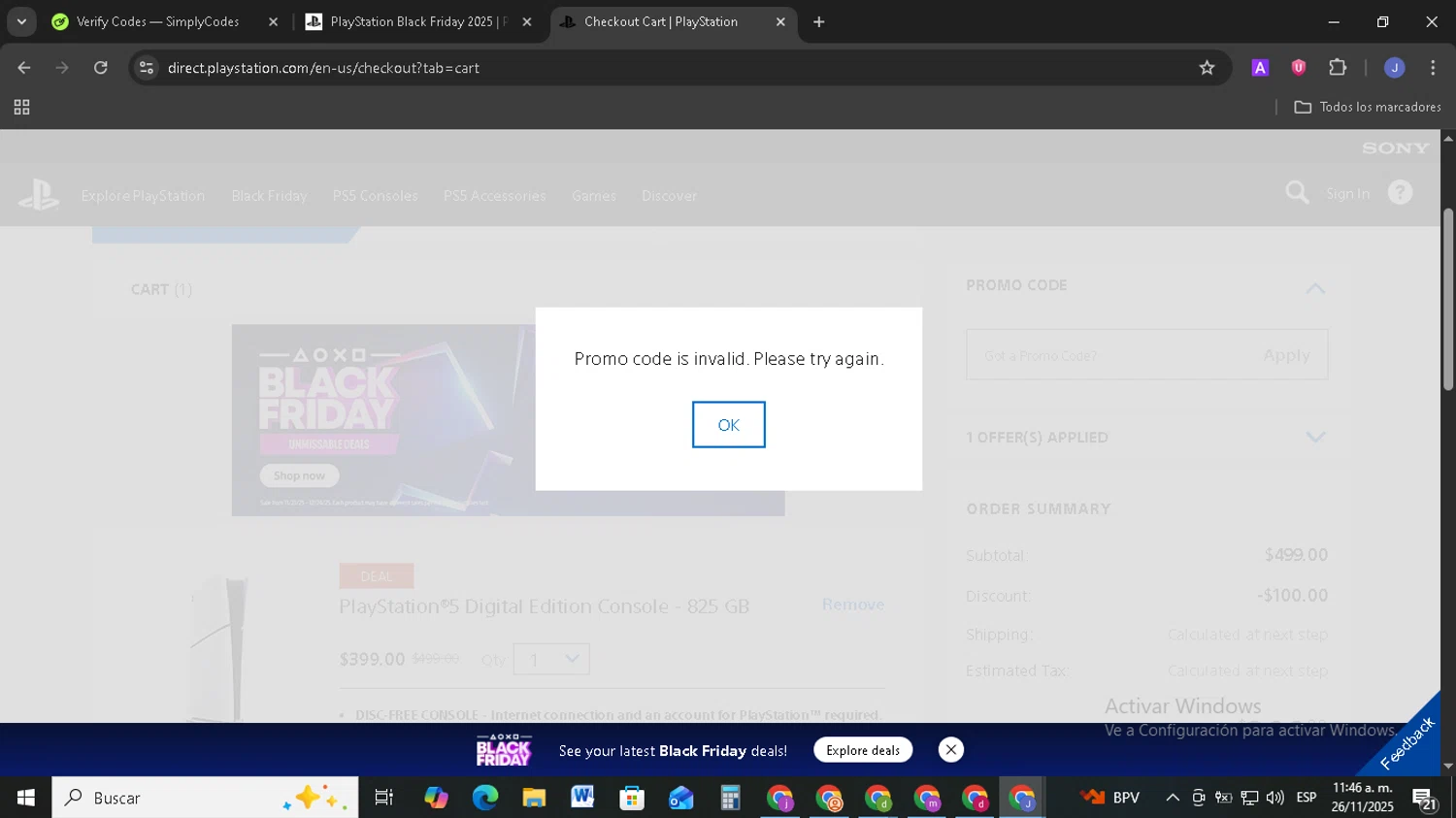Open Microsoft Word from taskbar
This screenshot has width=1456, height=818.
pos(582,798)
